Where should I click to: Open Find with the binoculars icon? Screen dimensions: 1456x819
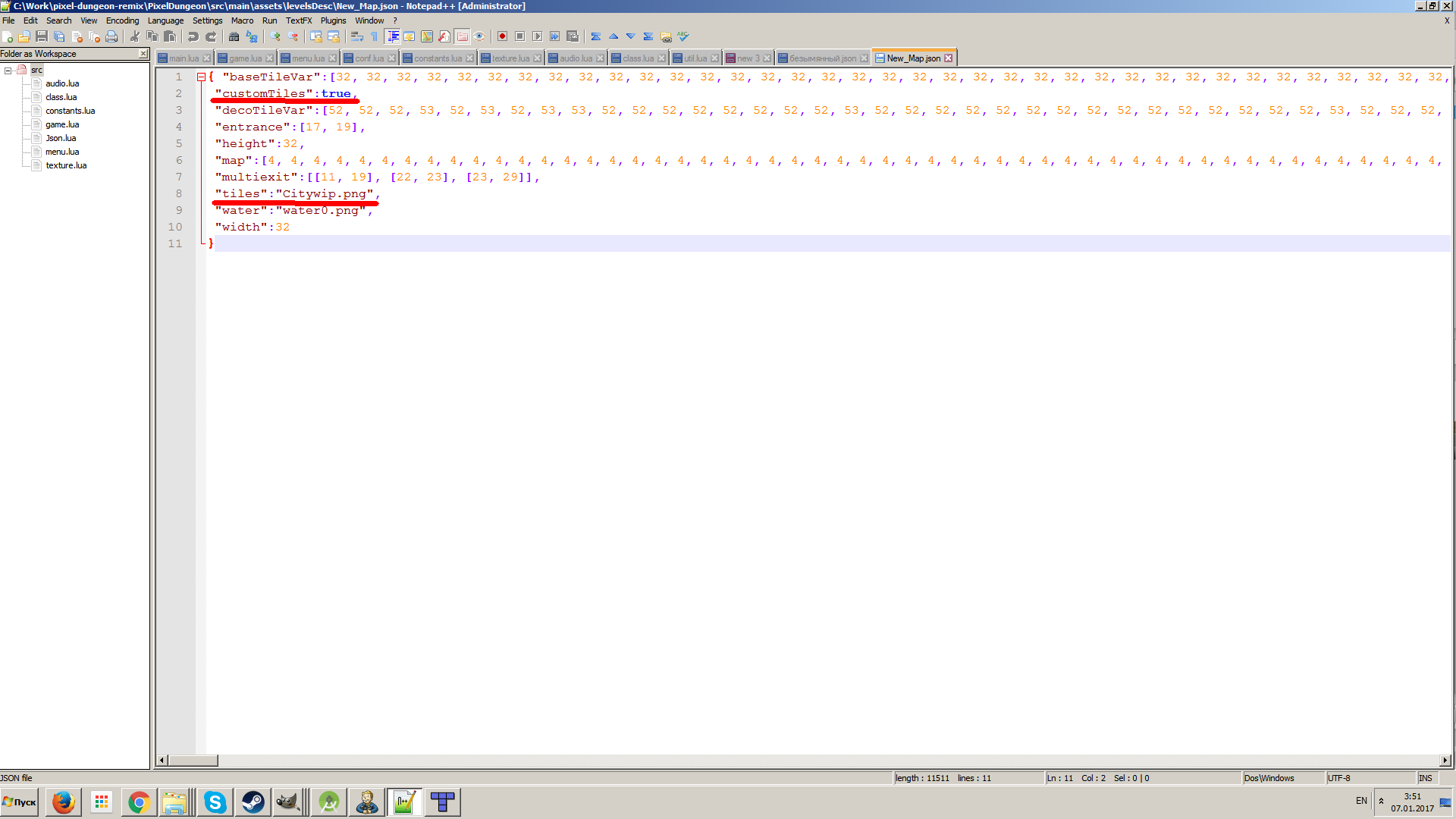(x=234, y=36)
